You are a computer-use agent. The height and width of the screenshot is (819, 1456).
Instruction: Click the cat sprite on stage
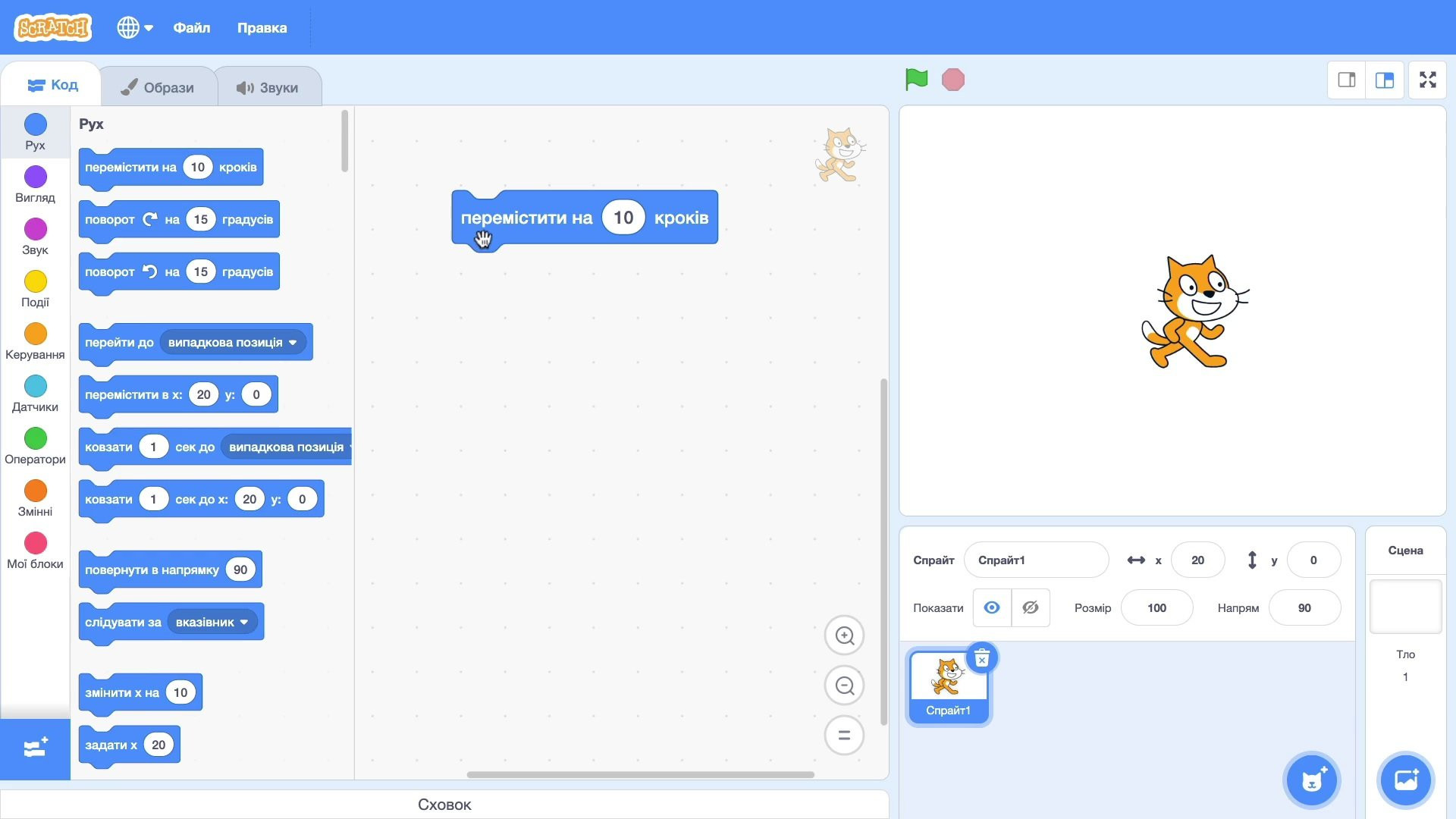click(x=1194, y=312)
